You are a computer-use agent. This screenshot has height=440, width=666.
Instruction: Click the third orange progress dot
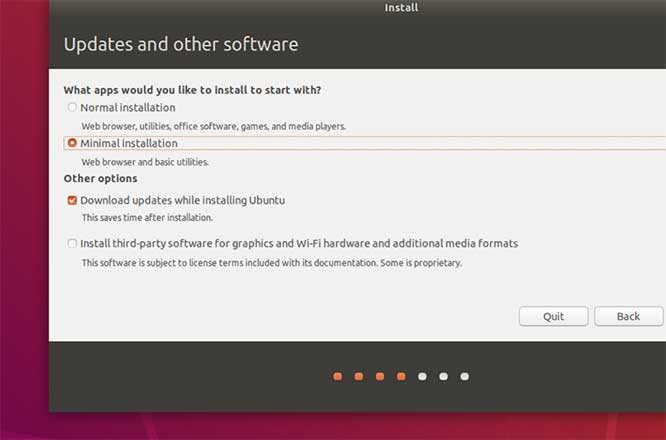380,377
